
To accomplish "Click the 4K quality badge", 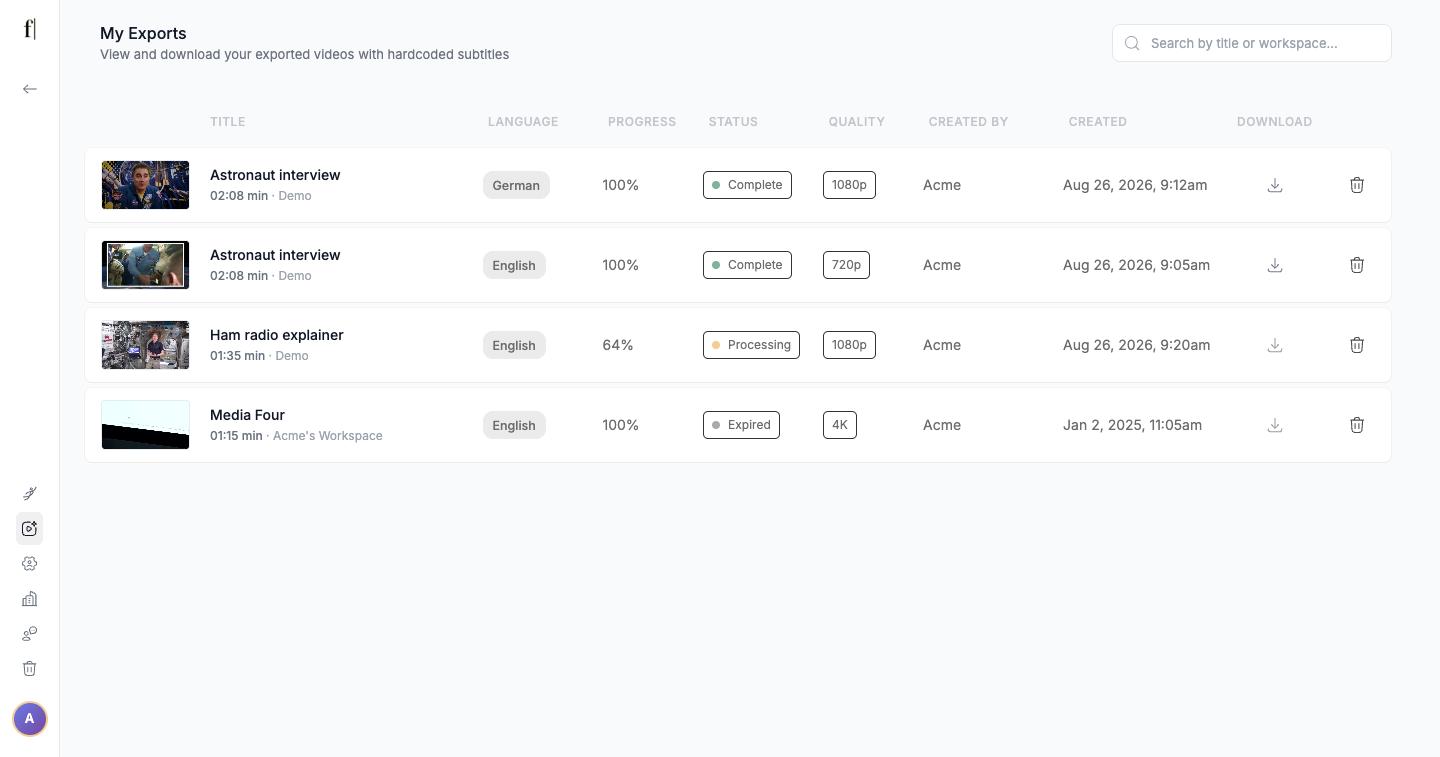I will (x=840, y=425).
